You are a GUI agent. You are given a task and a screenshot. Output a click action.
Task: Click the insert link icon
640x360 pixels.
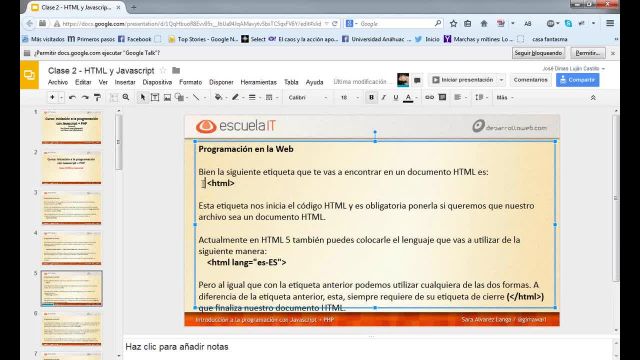point(429,98)
